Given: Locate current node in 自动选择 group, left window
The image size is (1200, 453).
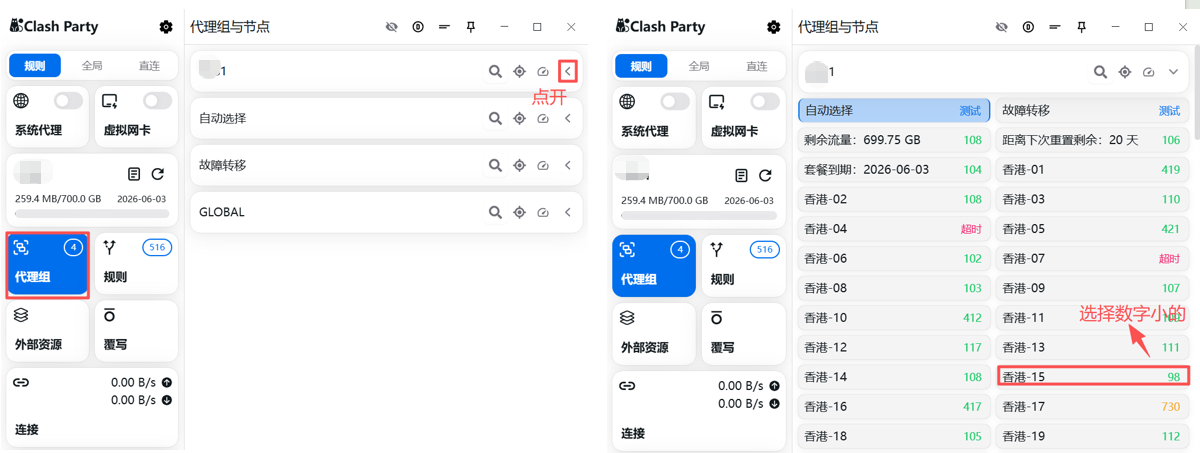Looking at the screenshot, I should (x=519, y=118).
